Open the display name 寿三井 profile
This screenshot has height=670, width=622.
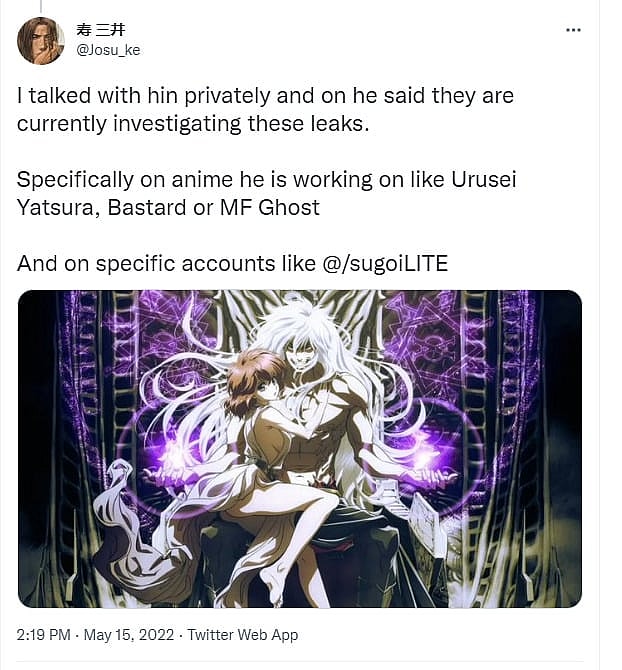pyautogui.click(x=101, y=30)
